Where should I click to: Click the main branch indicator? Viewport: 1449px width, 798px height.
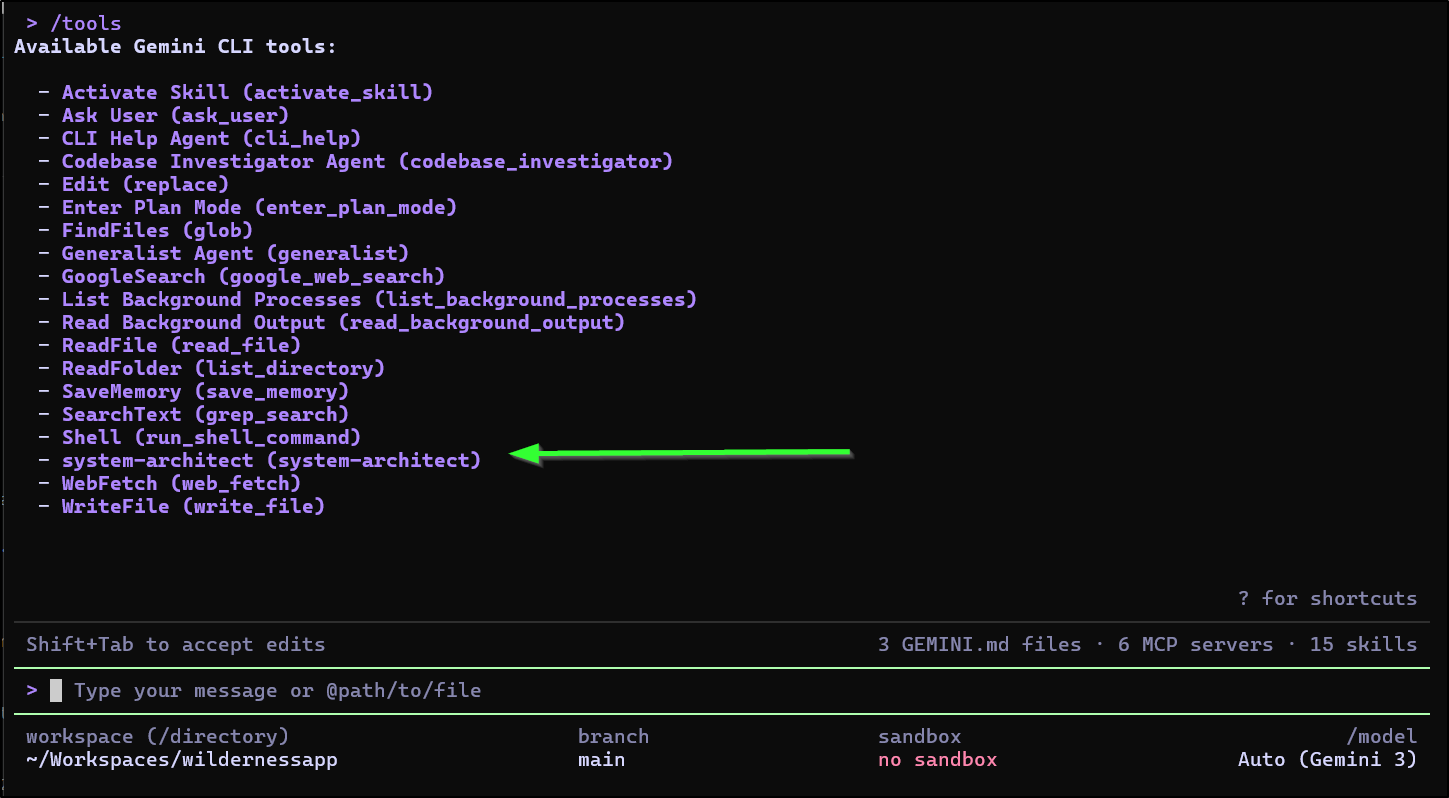601,759
